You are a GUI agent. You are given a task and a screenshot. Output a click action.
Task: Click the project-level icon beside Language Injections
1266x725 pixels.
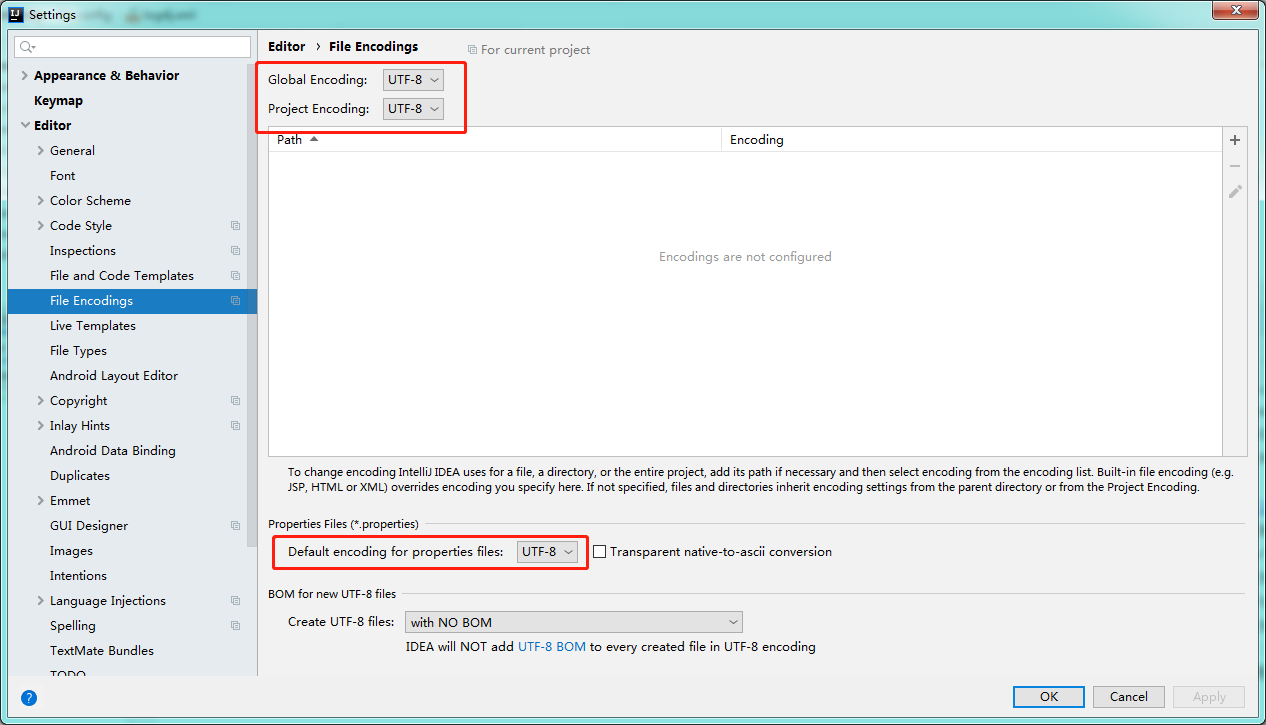click(235, 601)
